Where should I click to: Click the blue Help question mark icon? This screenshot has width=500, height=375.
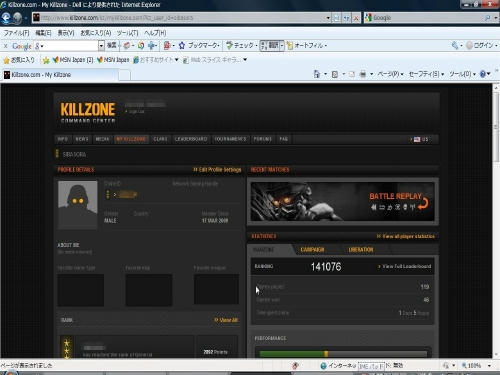click(x=483, y=74)
